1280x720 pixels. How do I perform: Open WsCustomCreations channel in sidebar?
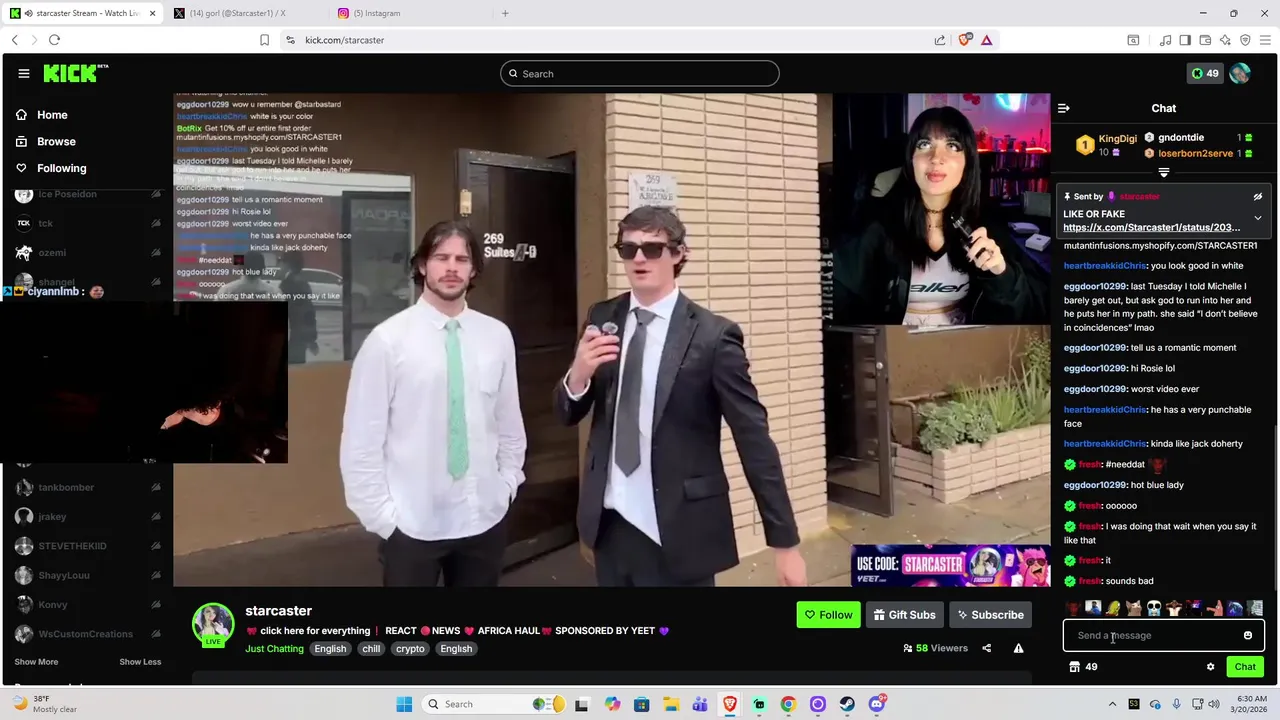(x=87, y=634)
